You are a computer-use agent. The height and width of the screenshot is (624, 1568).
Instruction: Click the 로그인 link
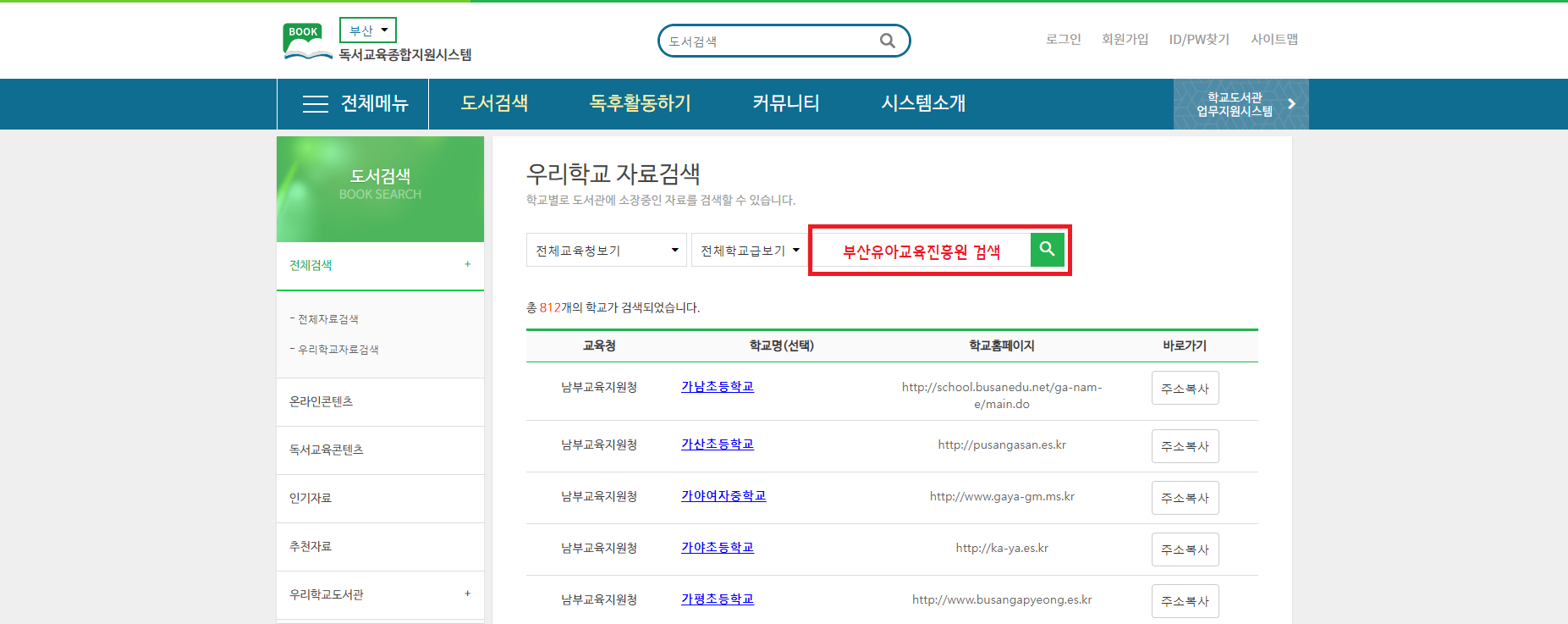click(x=1064, y=39)
